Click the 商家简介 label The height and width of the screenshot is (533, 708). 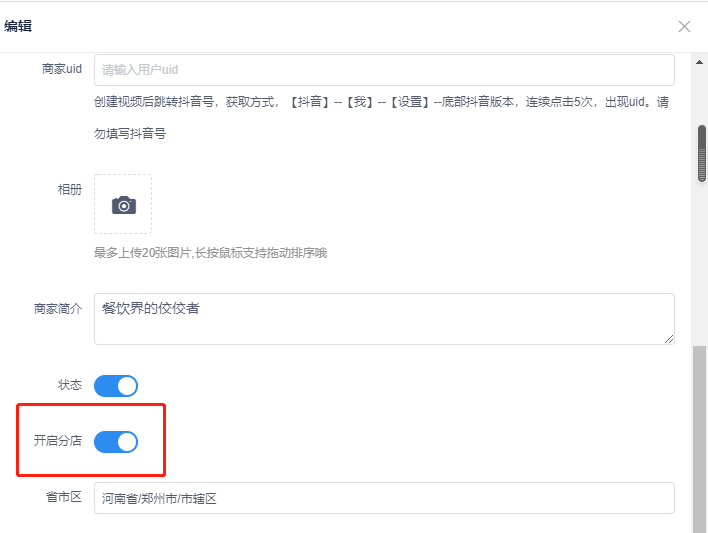coord(58,309)
